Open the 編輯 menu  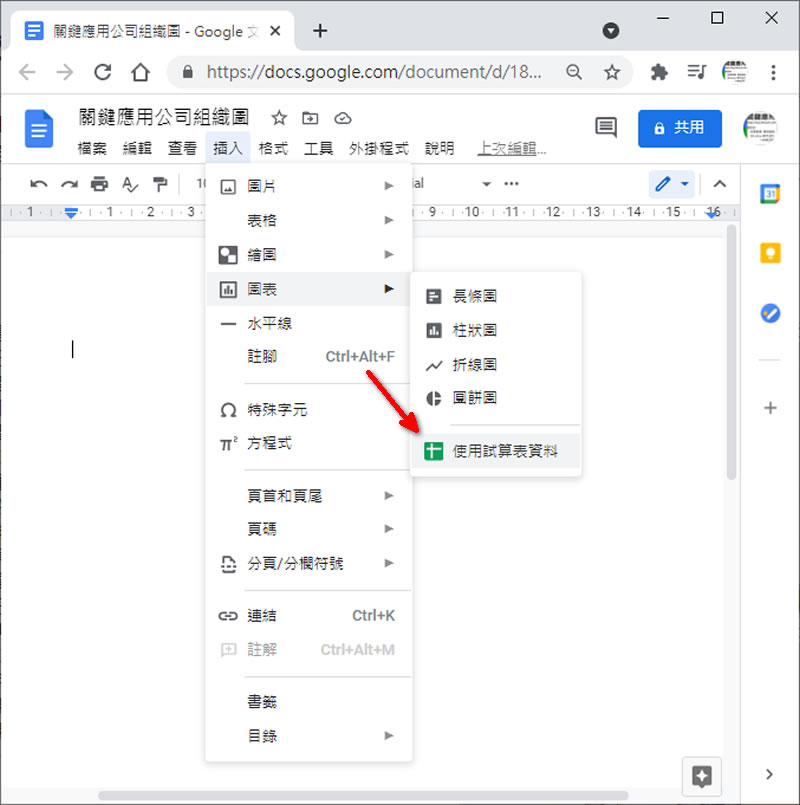(x=137, y=148)
